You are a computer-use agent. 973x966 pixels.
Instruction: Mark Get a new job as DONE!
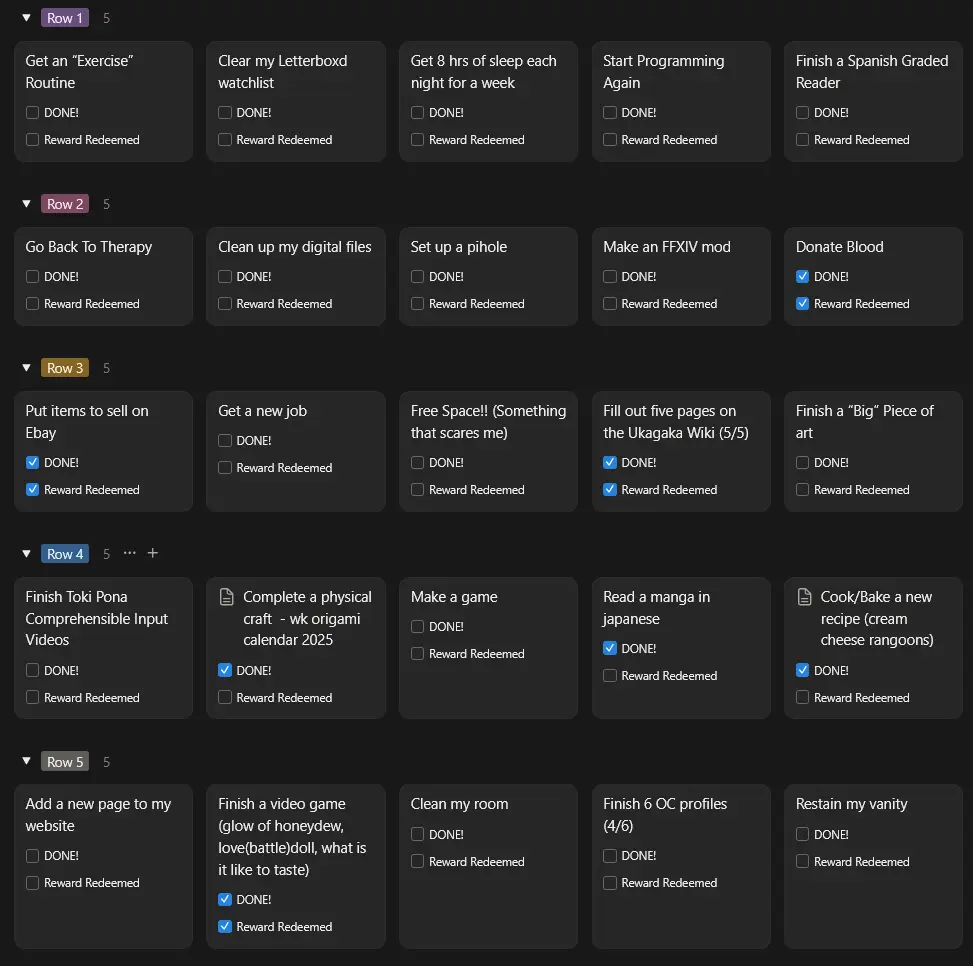[x=225, y=441]
